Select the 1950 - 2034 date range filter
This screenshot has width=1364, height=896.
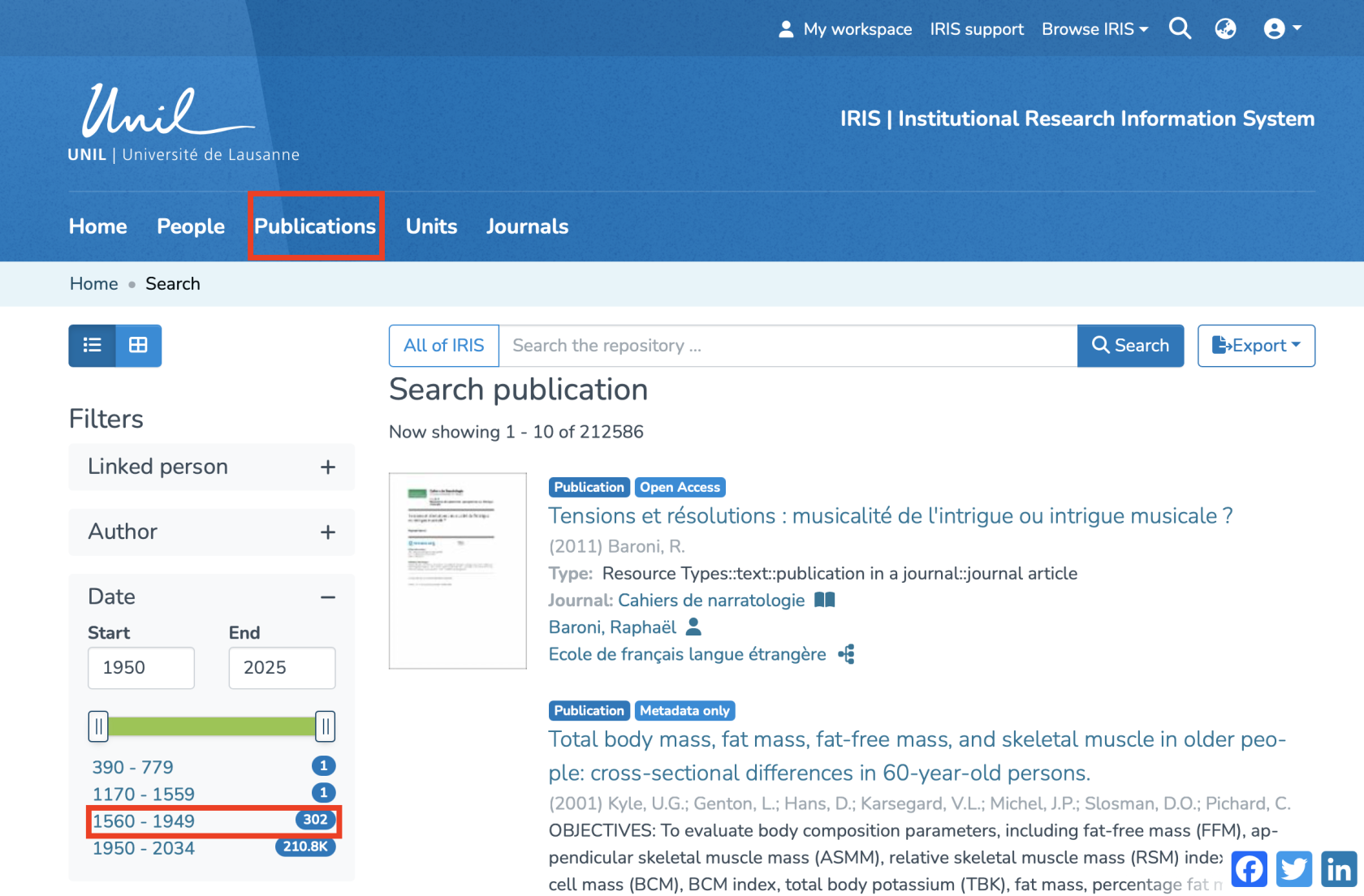[144, 848]
